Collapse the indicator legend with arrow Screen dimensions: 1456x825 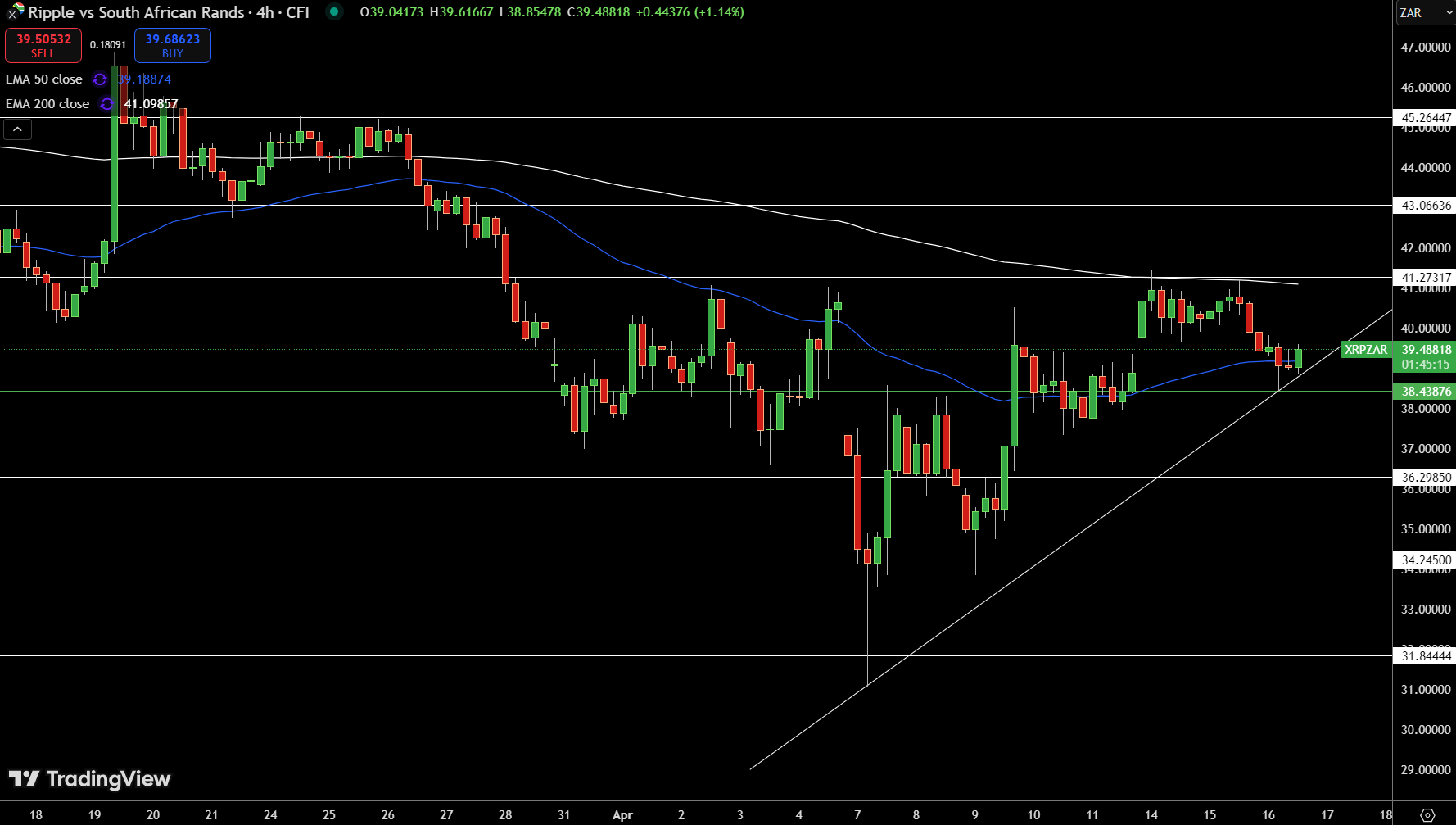[18, 129]
